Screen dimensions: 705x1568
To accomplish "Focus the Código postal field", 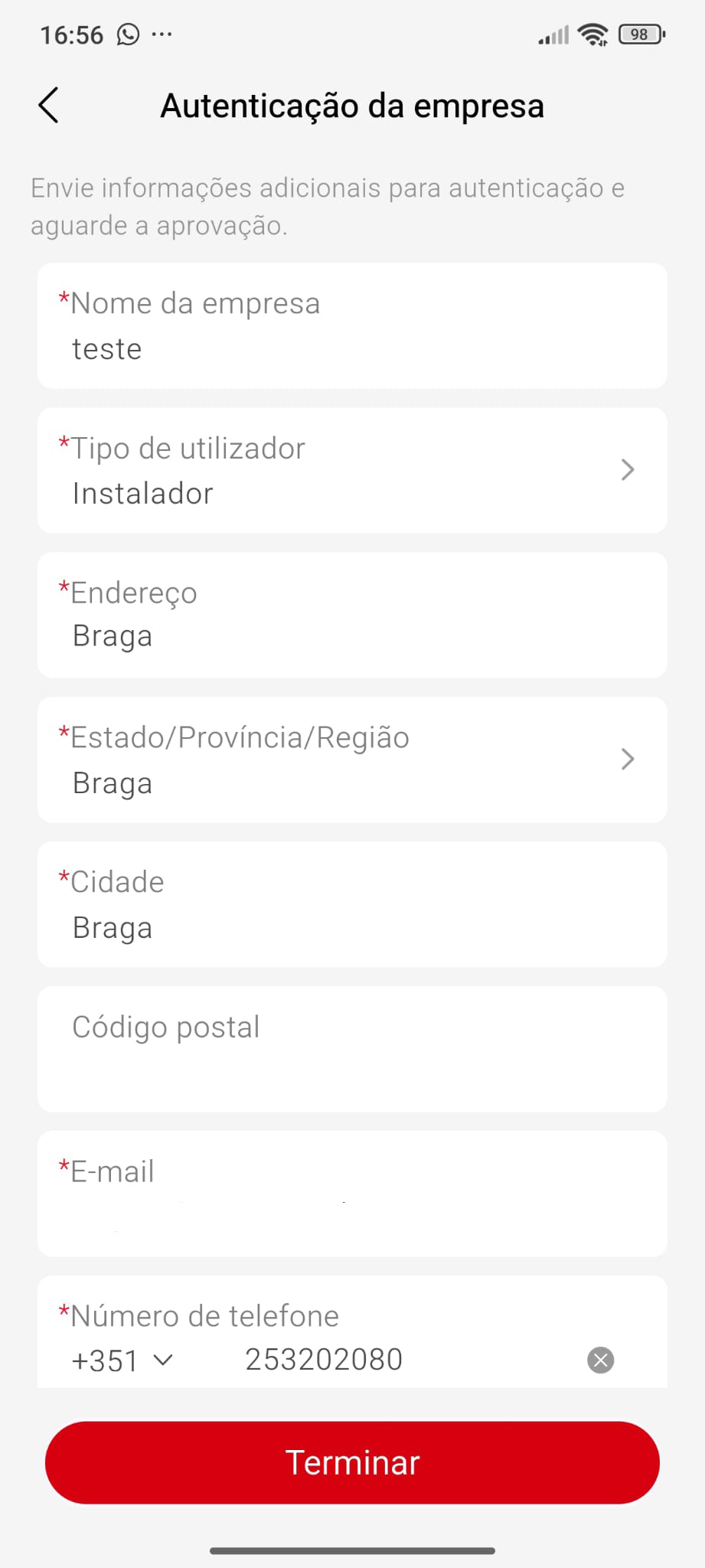I will click(352, 1049).
